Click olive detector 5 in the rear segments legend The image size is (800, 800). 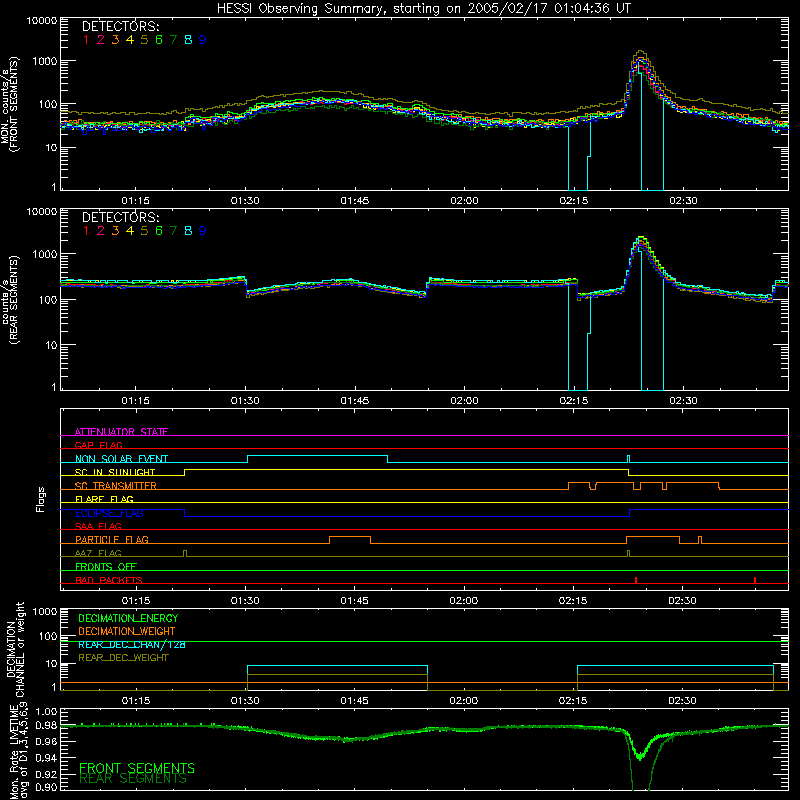[x=144, y=231]
